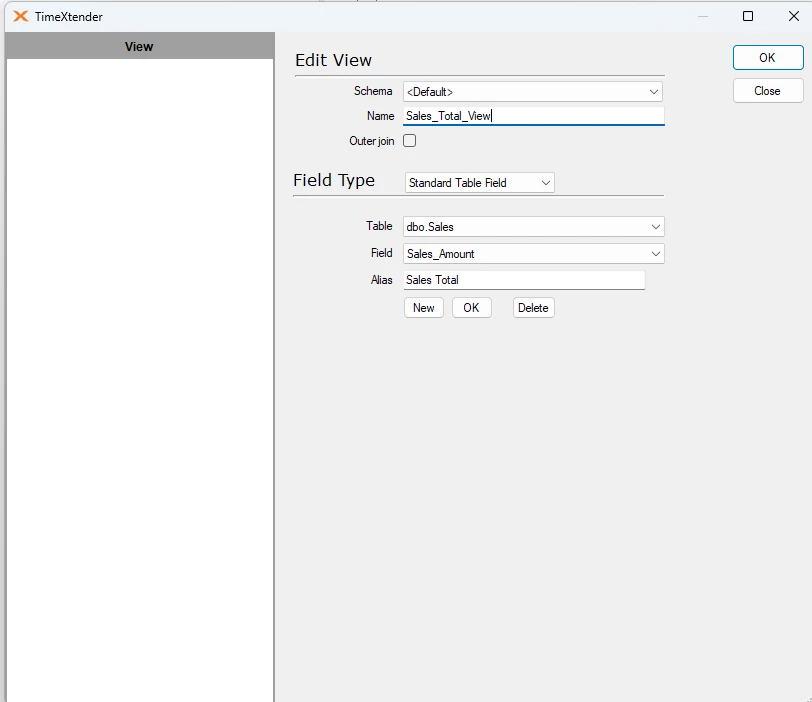812x702 pixels.
Task: Click the Field Type label
Action: pyautogui.click(x=334, y=180)
